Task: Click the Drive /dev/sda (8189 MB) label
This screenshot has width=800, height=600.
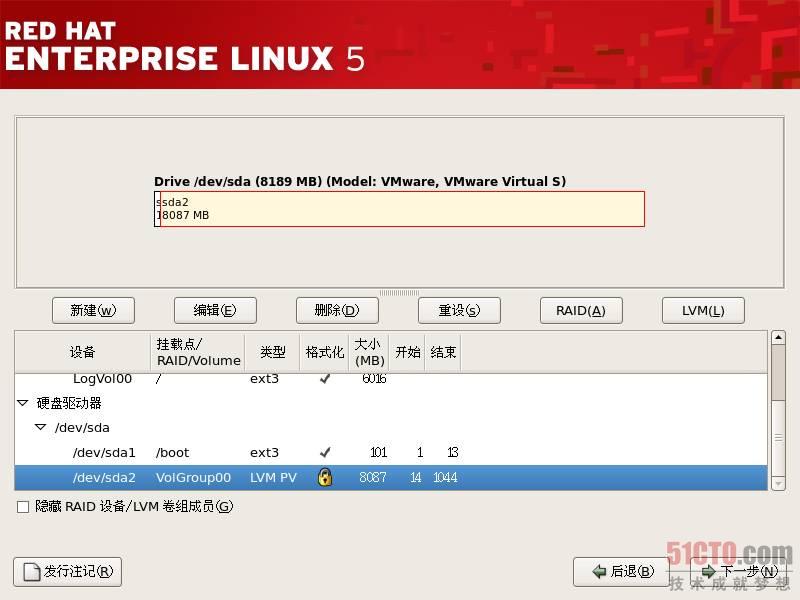Action: click(x=360, y=182)
